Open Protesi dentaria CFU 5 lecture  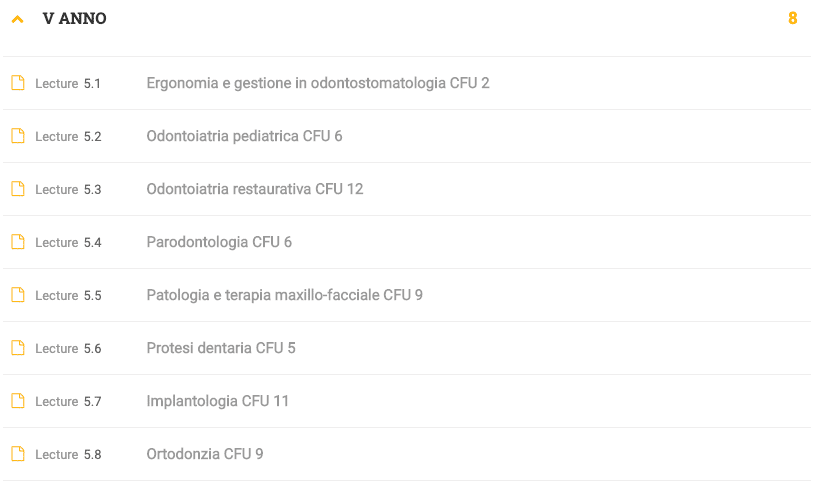click(221, 348)
